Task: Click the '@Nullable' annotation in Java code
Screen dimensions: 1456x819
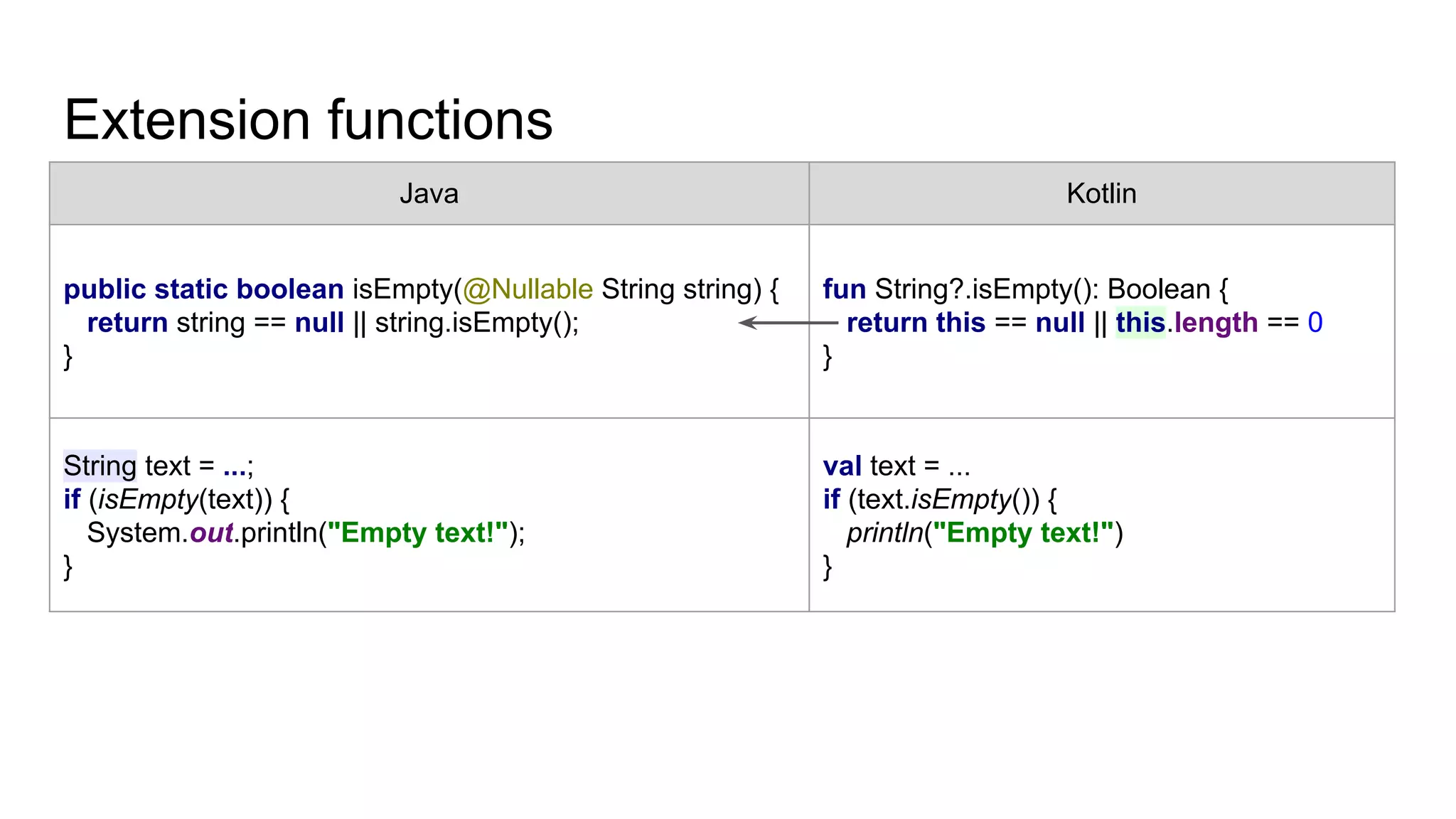Action: pos(528,289)
